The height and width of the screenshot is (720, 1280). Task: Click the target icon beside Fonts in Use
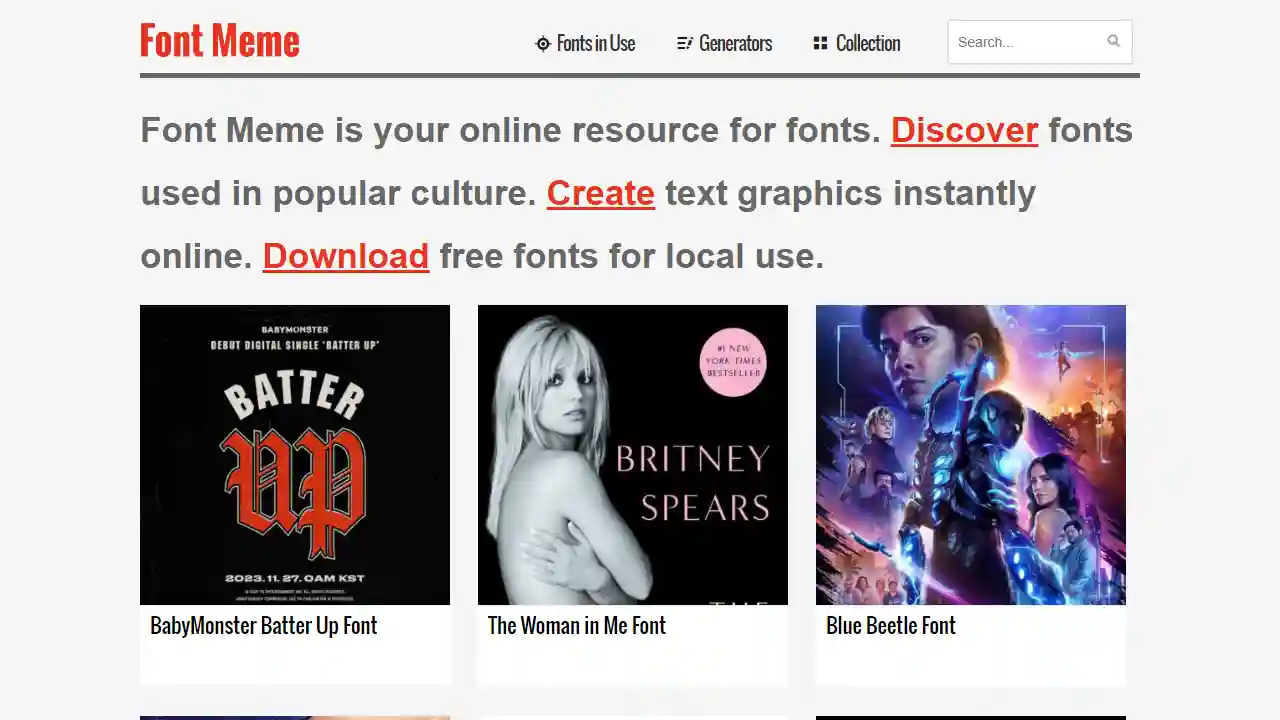543,43
